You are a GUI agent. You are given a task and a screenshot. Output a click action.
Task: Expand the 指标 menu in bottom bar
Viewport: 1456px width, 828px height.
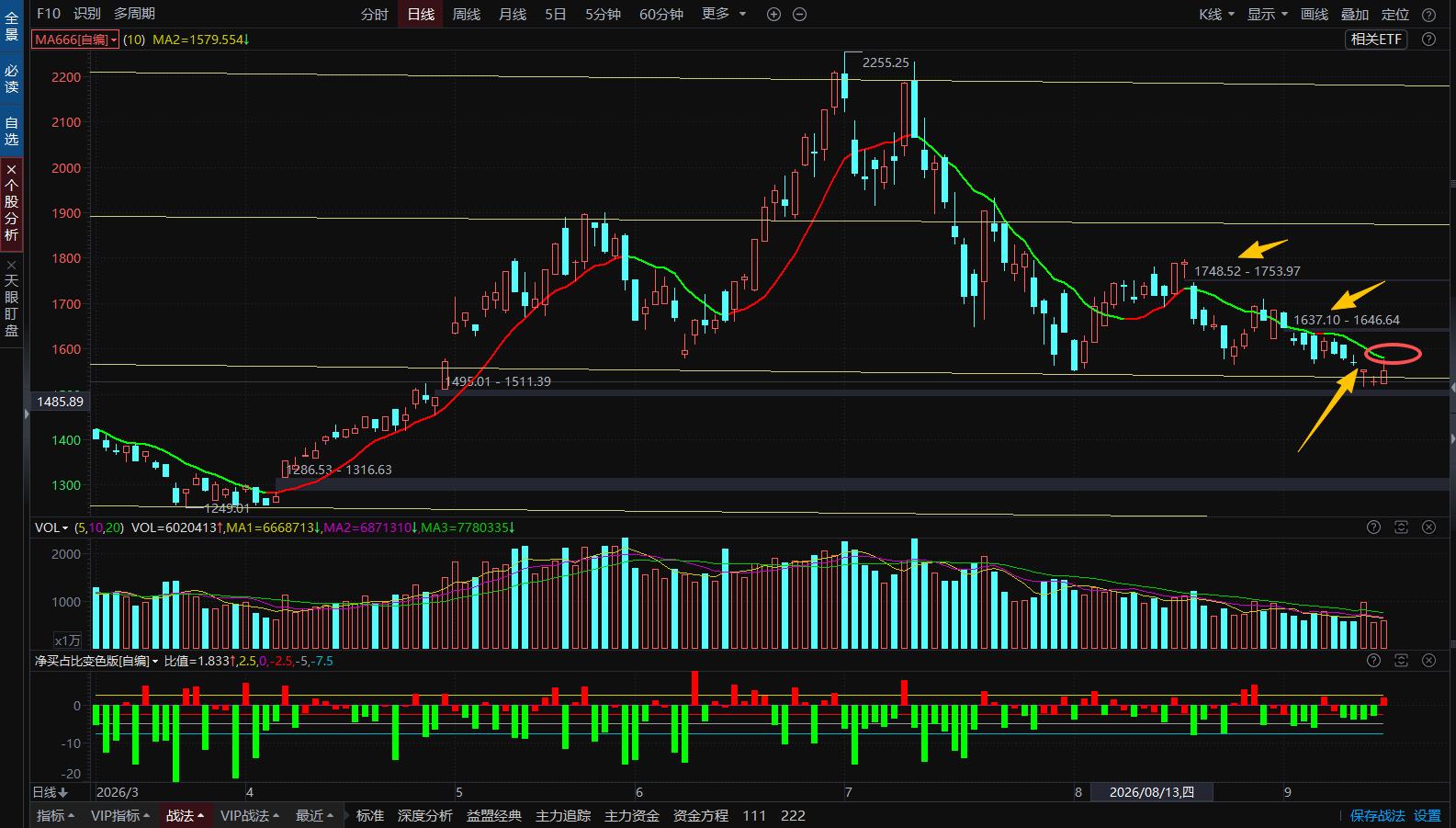pos(55,816)
